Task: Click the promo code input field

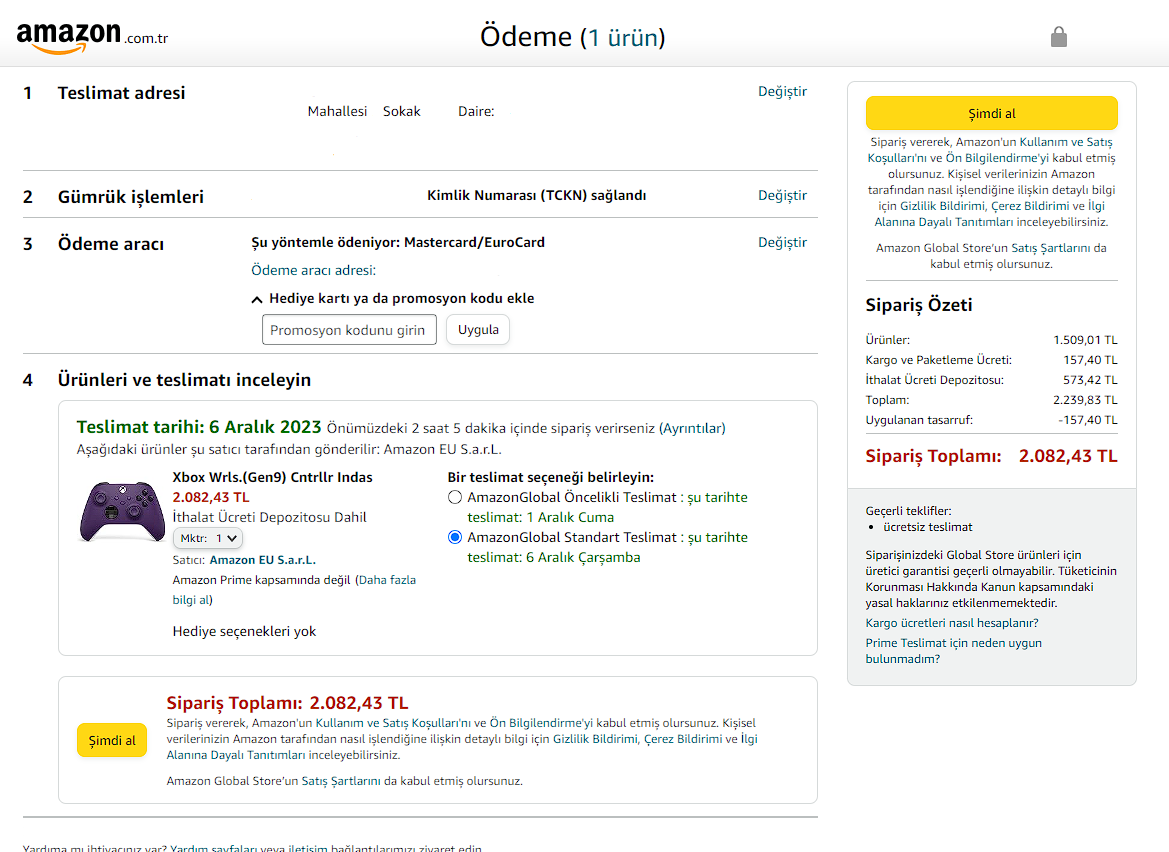Action: click(x=349, y=330)
